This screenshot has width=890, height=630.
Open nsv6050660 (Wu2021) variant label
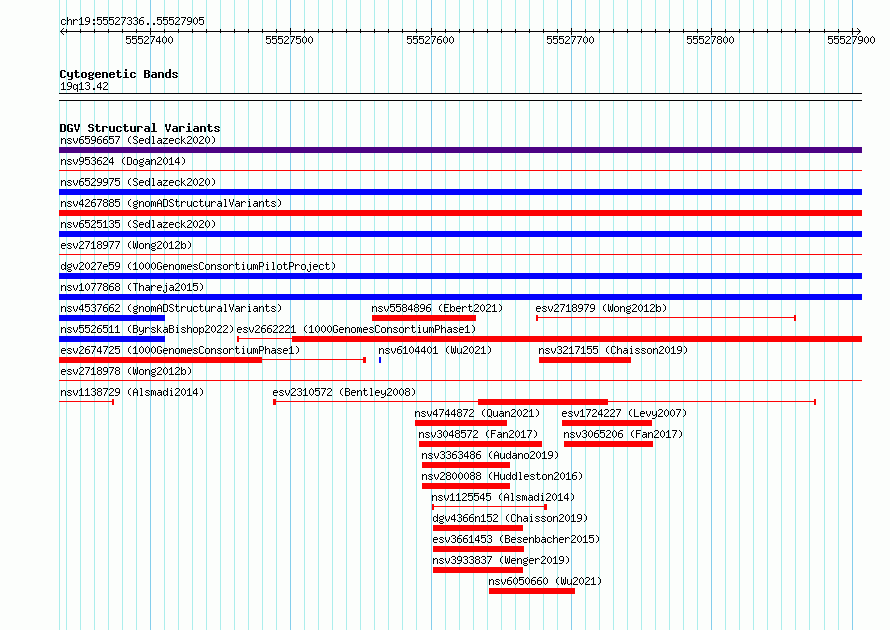545,581
